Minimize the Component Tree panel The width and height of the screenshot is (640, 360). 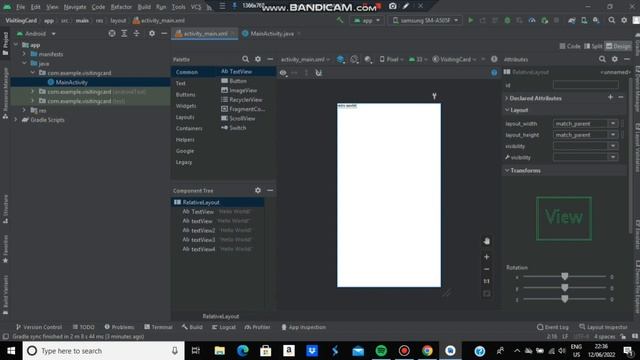coord(270,190)
